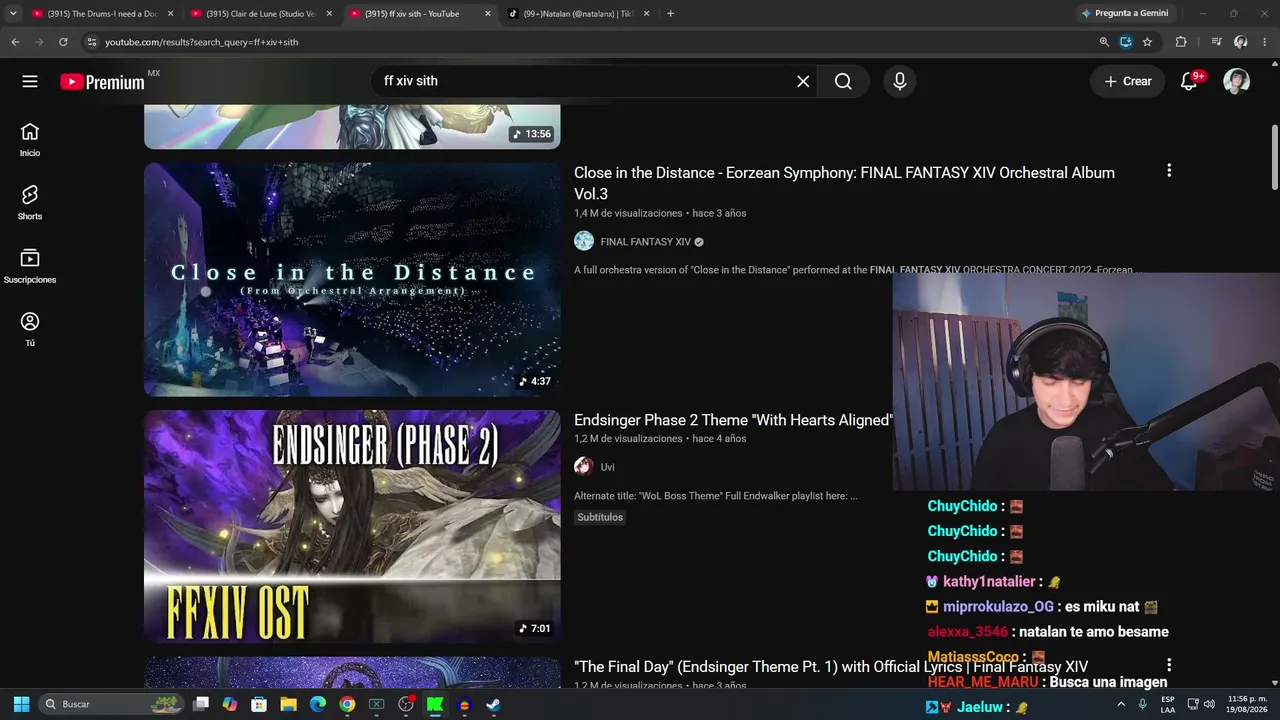Open the Chrome profile avatar
The width and height of the screenshot is (1280, 720).
tap(1241, 42)
